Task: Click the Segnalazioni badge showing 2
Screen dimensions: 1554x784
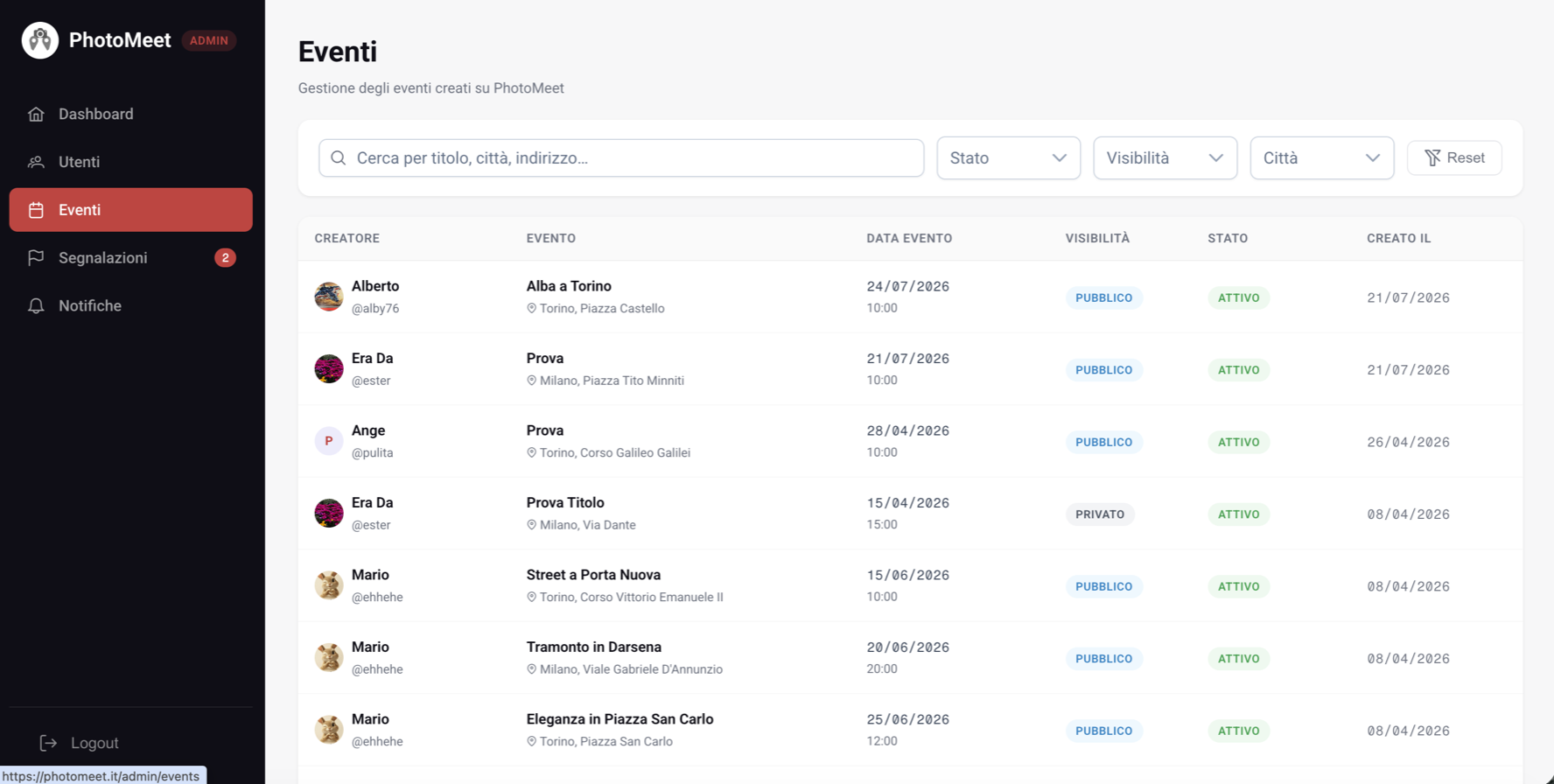Action: coord(225,257)
